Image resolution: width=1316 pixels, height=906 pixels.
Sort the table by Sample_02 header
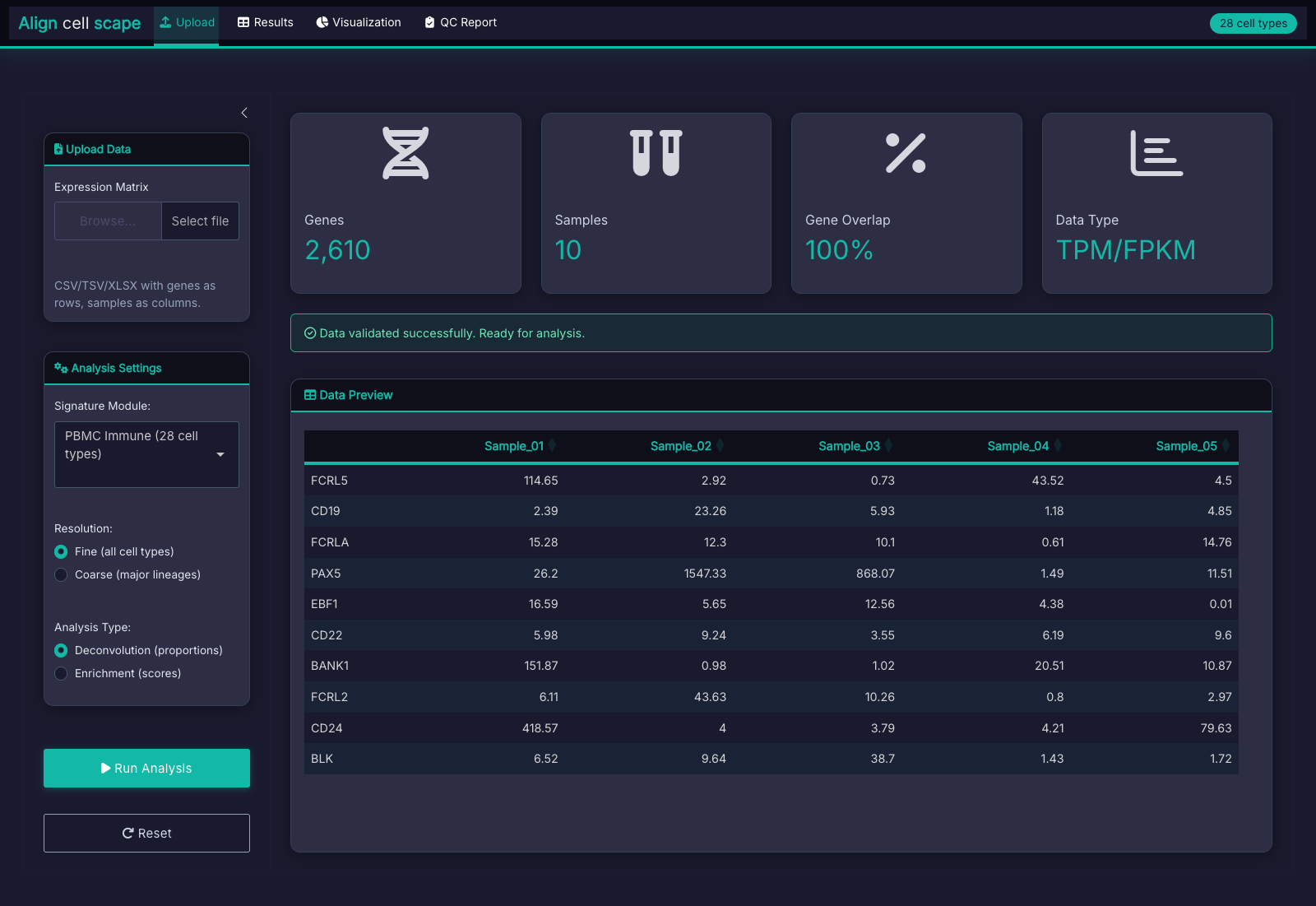point(681,446)
